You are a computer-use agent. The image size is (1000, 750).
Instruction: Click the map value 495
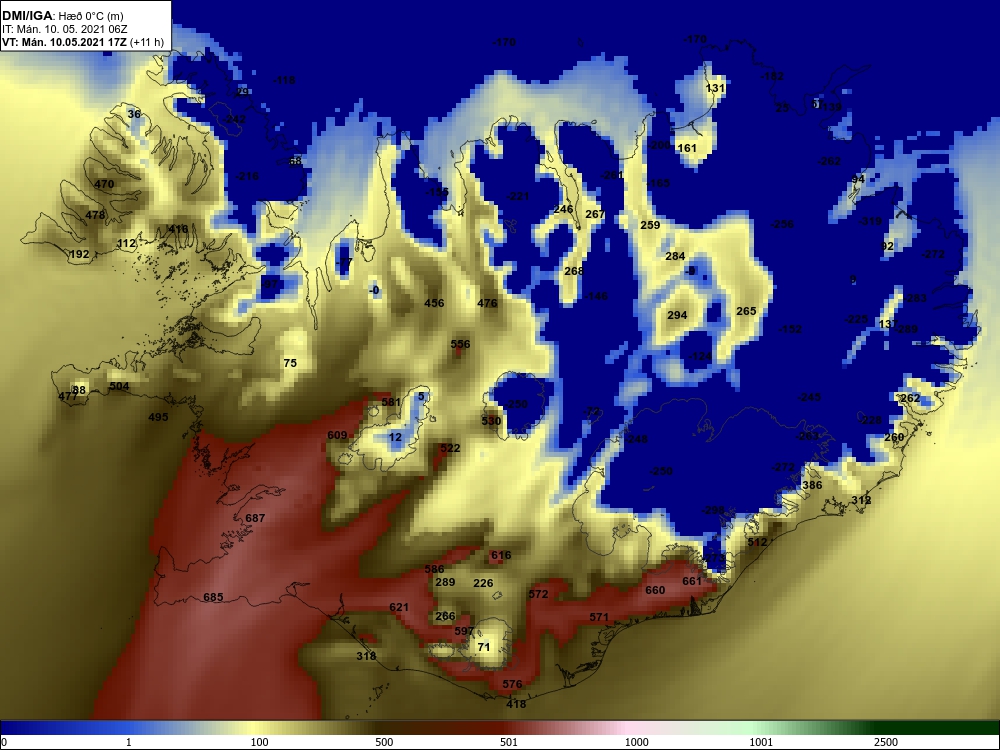pos(158,417)
